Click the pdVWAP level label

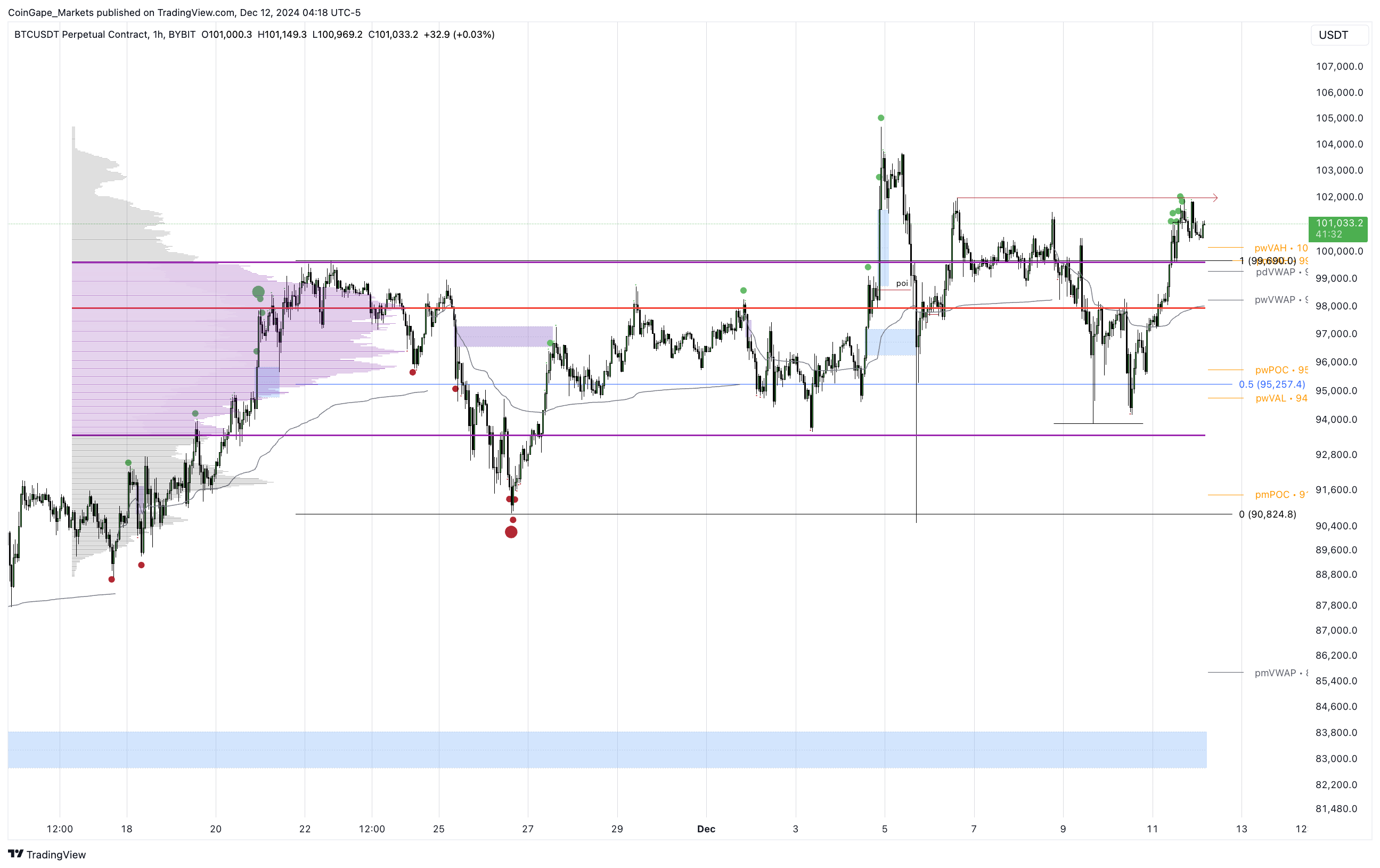pyautogui.click(x=1281, y=272)
